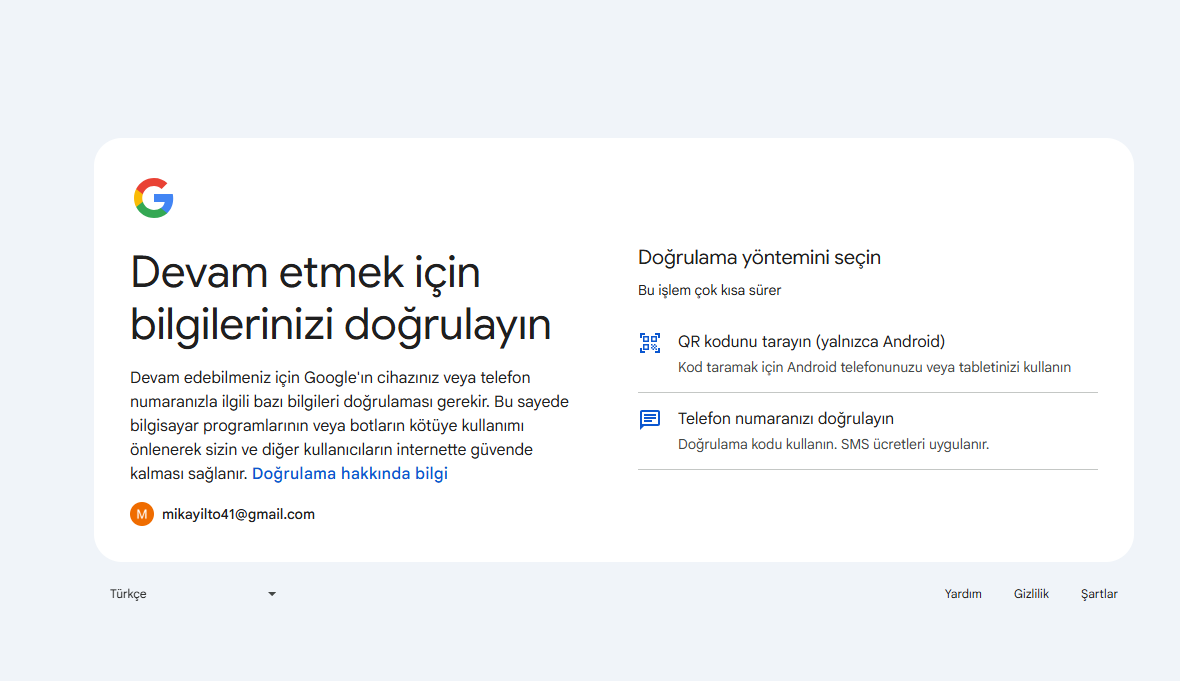
Task: Click the SMS message icon
Action: 649,419
